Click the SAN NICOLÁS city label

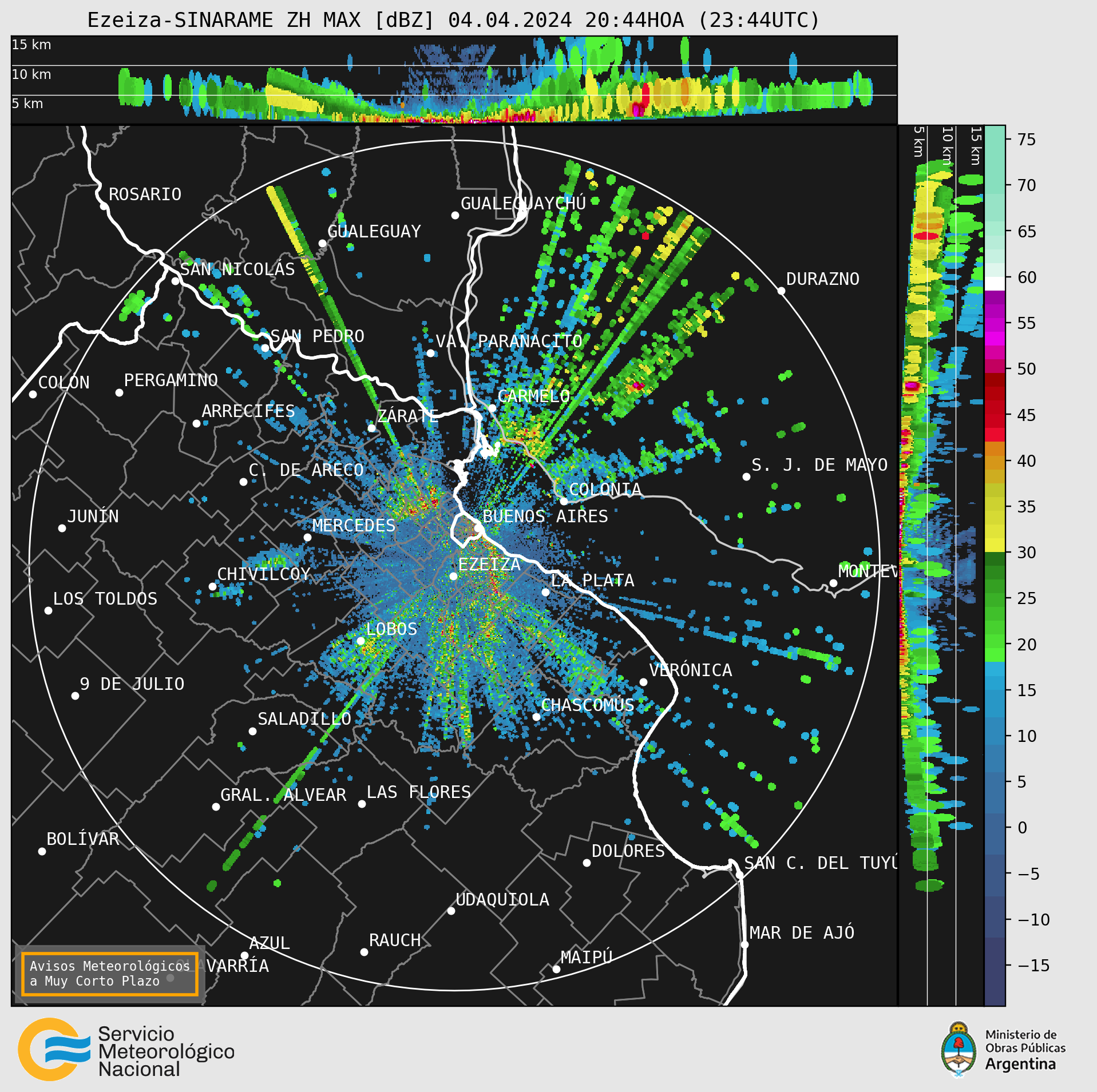(237, 269)
